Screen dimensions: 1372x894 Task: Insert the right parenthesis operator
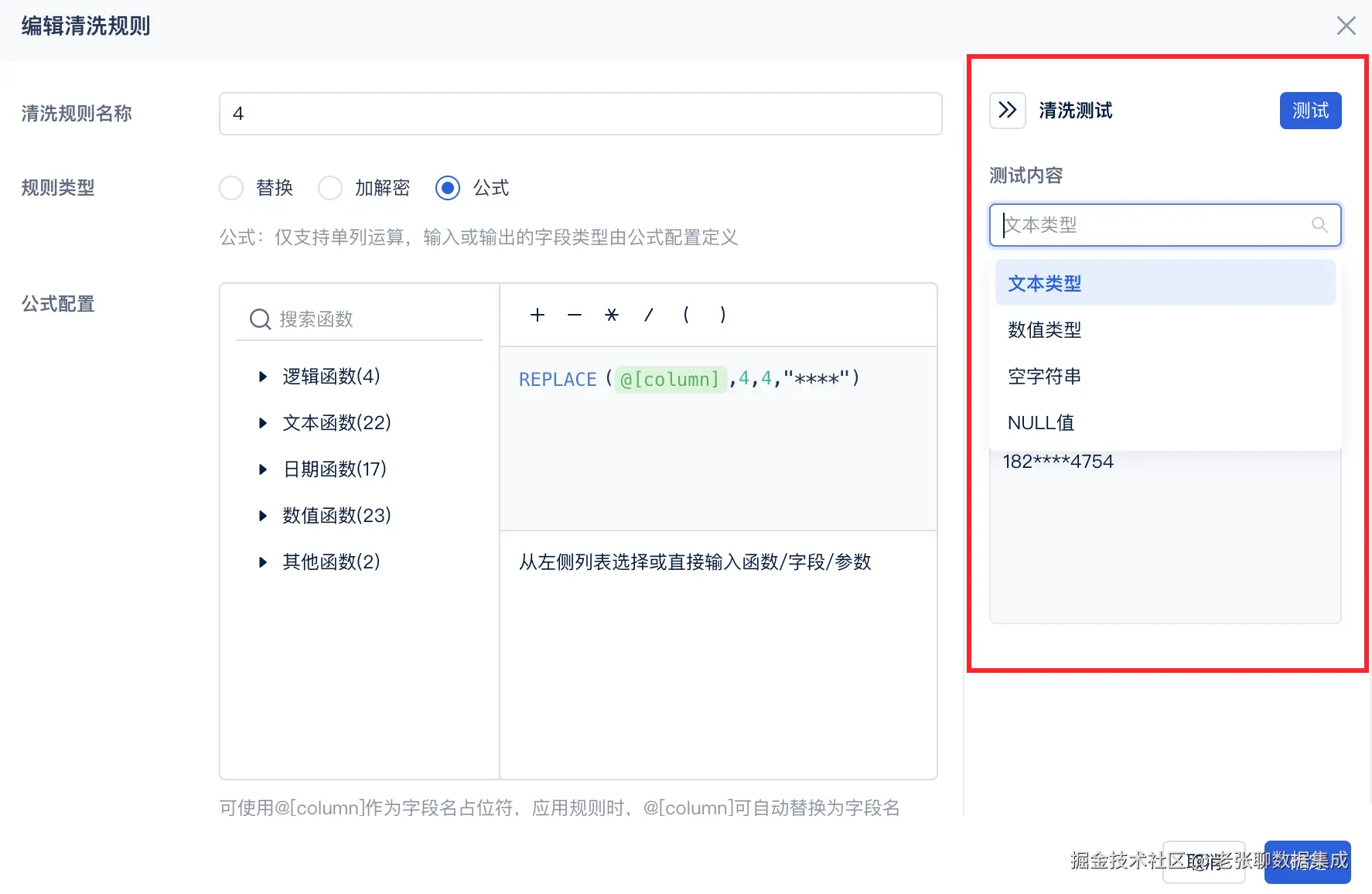click(x=723, y=315)
